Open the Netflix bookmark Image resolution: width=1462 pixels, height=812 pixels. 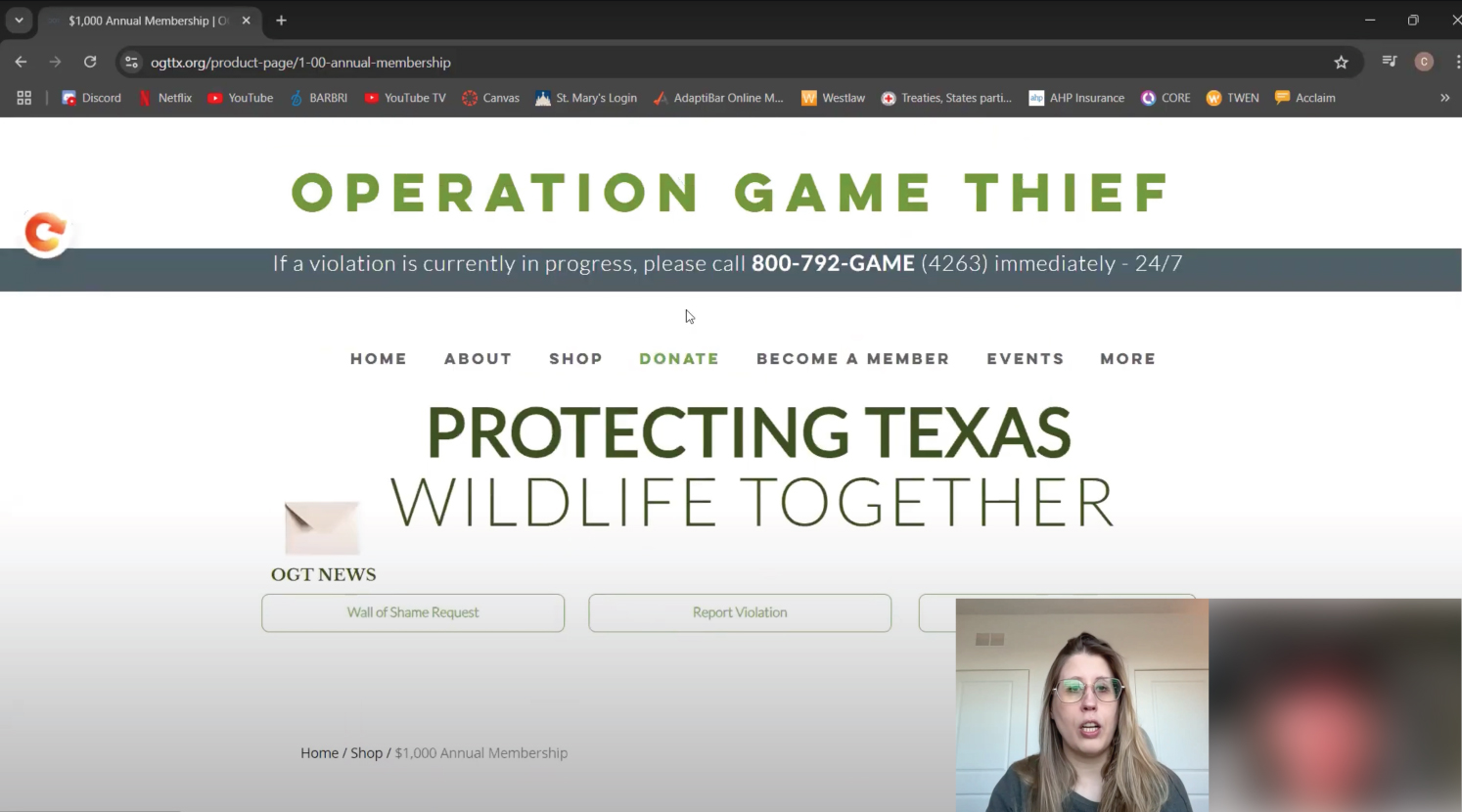pos(164,98)
